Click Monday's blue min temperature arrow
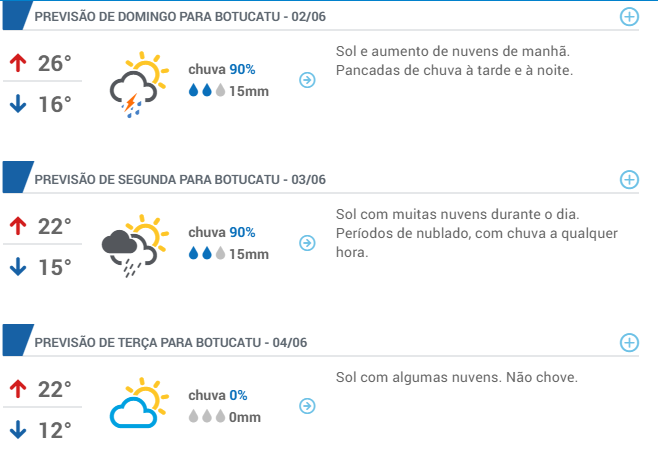This screenshot has height=454, width=658. pos(18,267)
